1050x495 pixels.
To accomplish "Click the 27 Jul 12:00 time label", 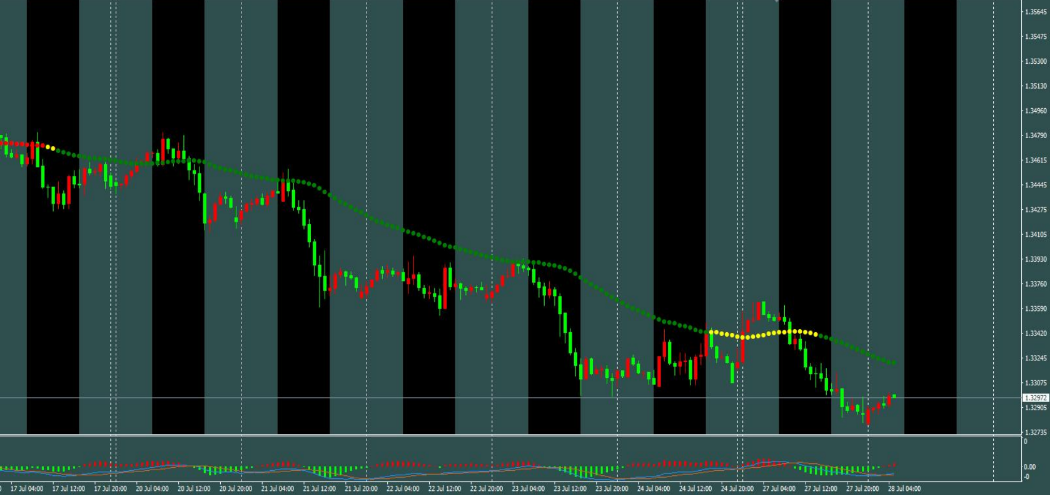I will click(x=821, y=489).
